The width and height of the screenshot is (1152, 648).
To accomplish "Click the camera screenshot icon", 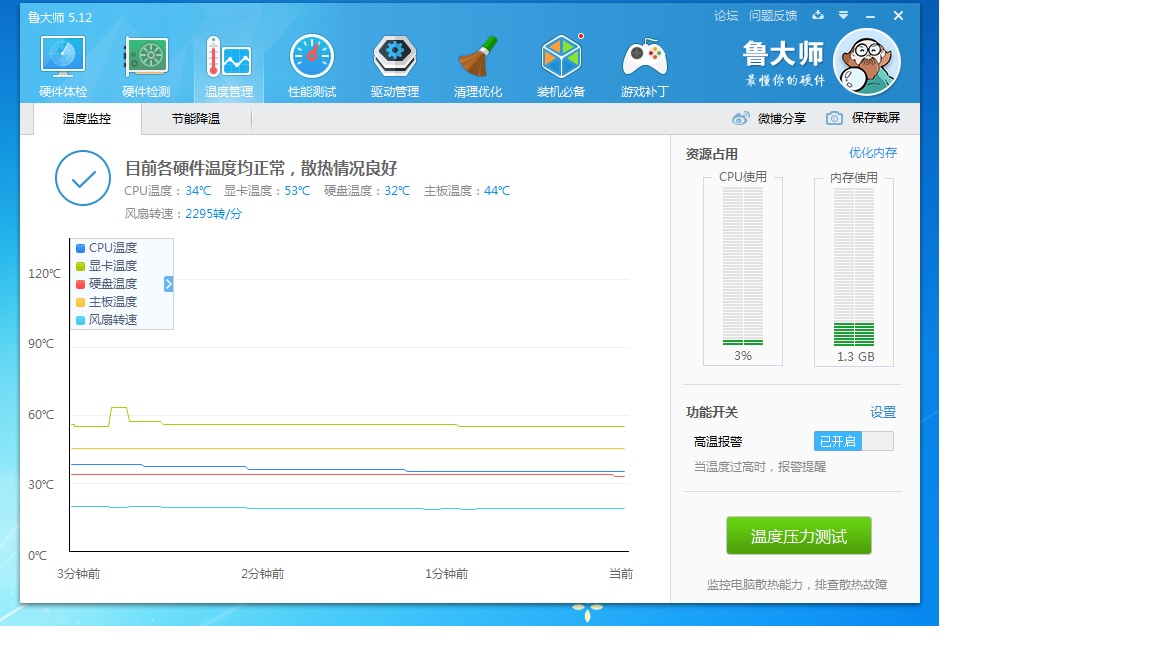I will (x=834, y=118).
